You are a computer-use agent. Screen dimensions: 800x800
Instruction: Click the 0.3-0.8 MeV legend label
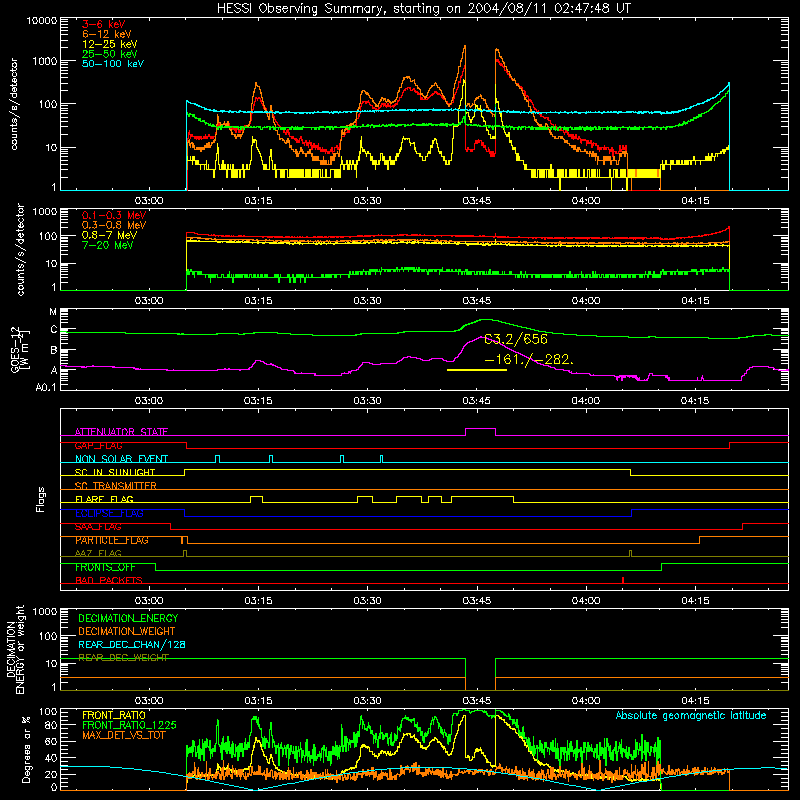(x=114, y=225)
